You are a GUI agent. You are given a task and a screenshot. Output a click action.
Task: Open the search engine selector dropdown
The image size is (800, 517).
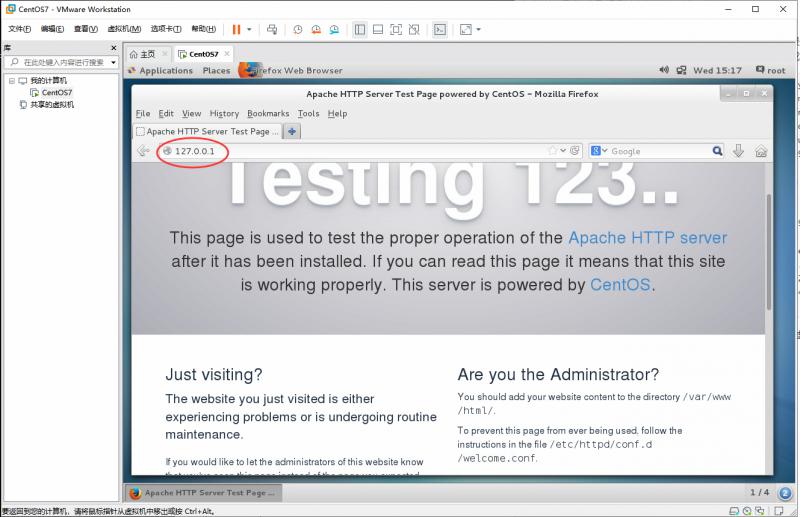(599, 151)
